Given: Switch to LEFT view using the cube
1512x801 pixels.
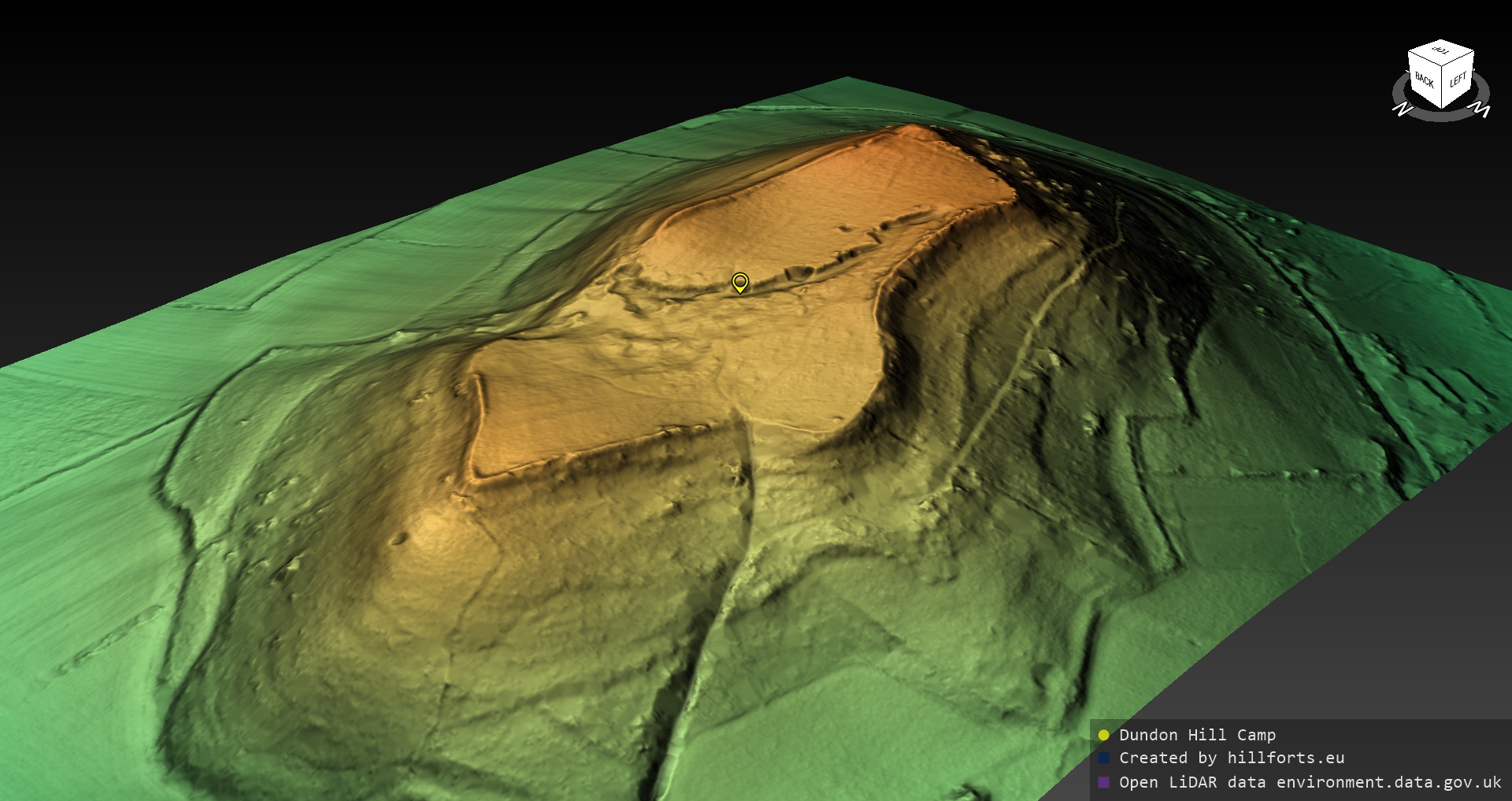Looking at the screenshot, I should click(x=1458, y=80).
